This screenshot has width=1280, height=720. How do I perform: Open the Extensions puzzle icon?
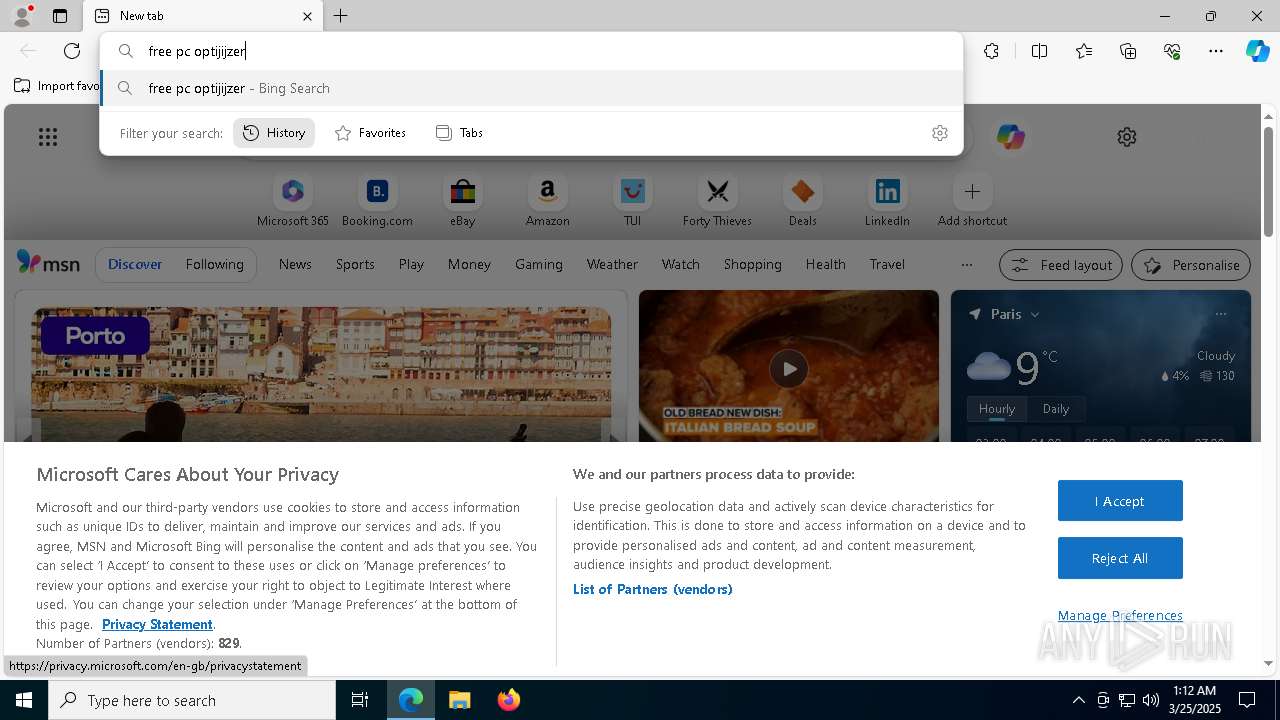coord(991,51)
